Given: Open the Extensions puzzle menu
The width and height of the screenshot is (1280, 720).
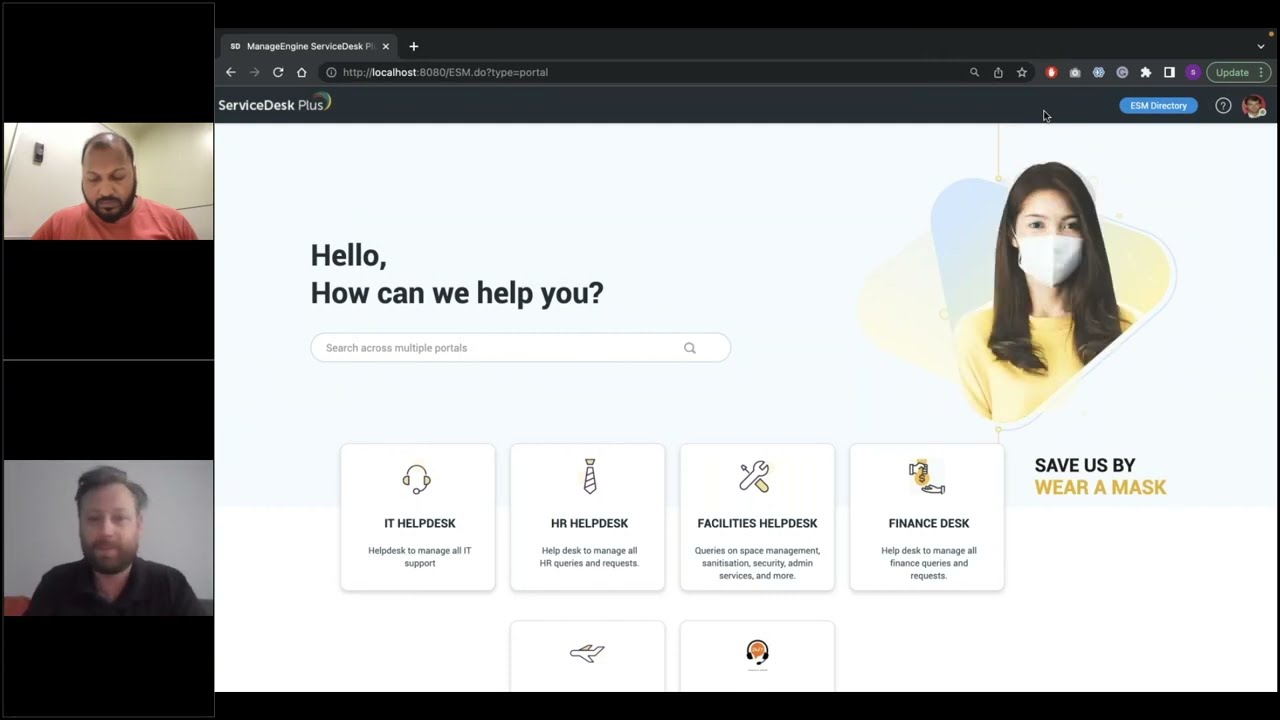Looking at the screenshot, I should point(1146,72).
